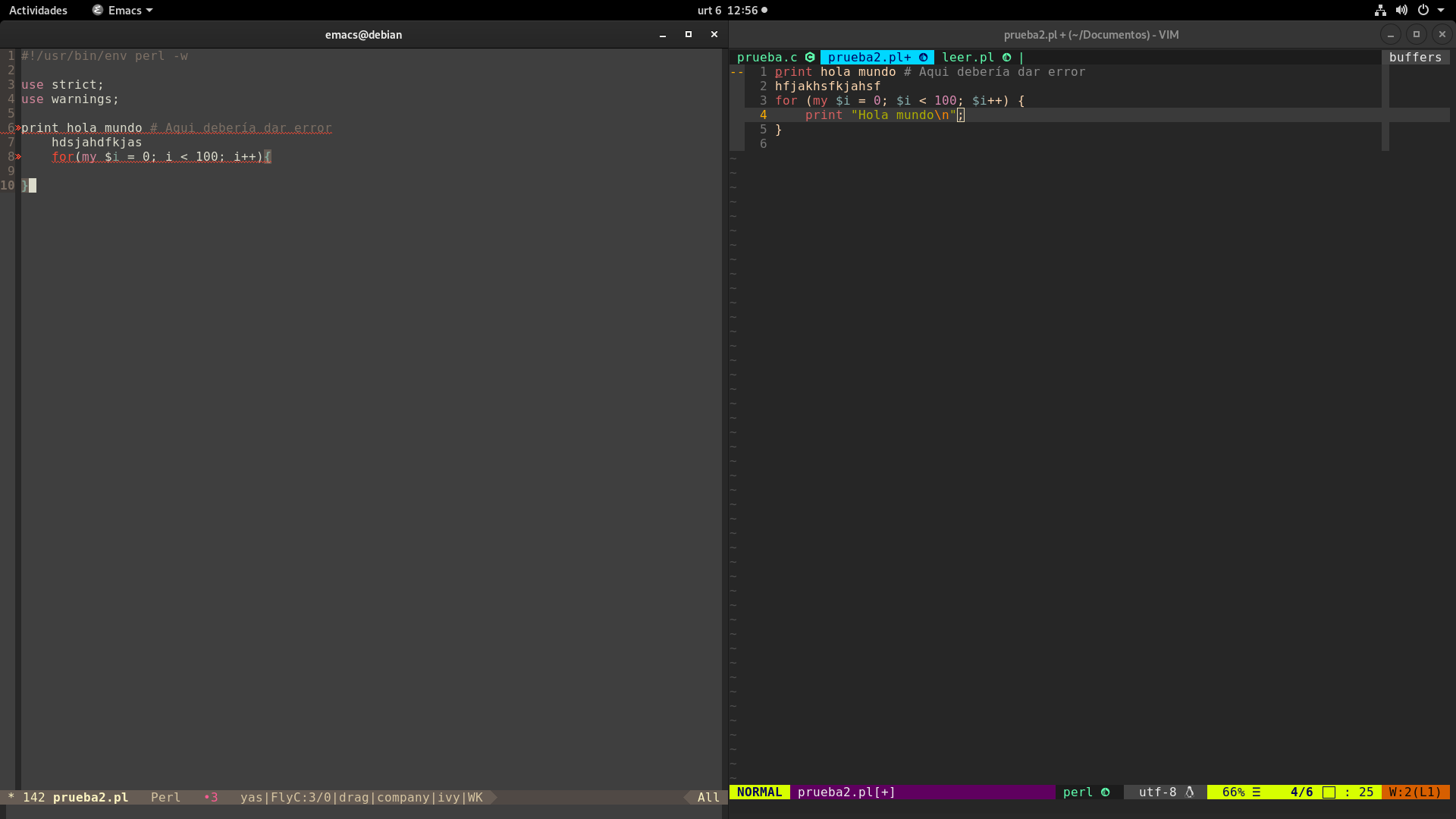This screenshot has width=1456, height=819.
Task: Click the NORMAL mode indicator in Vim
Action: [x=759, y=792]
